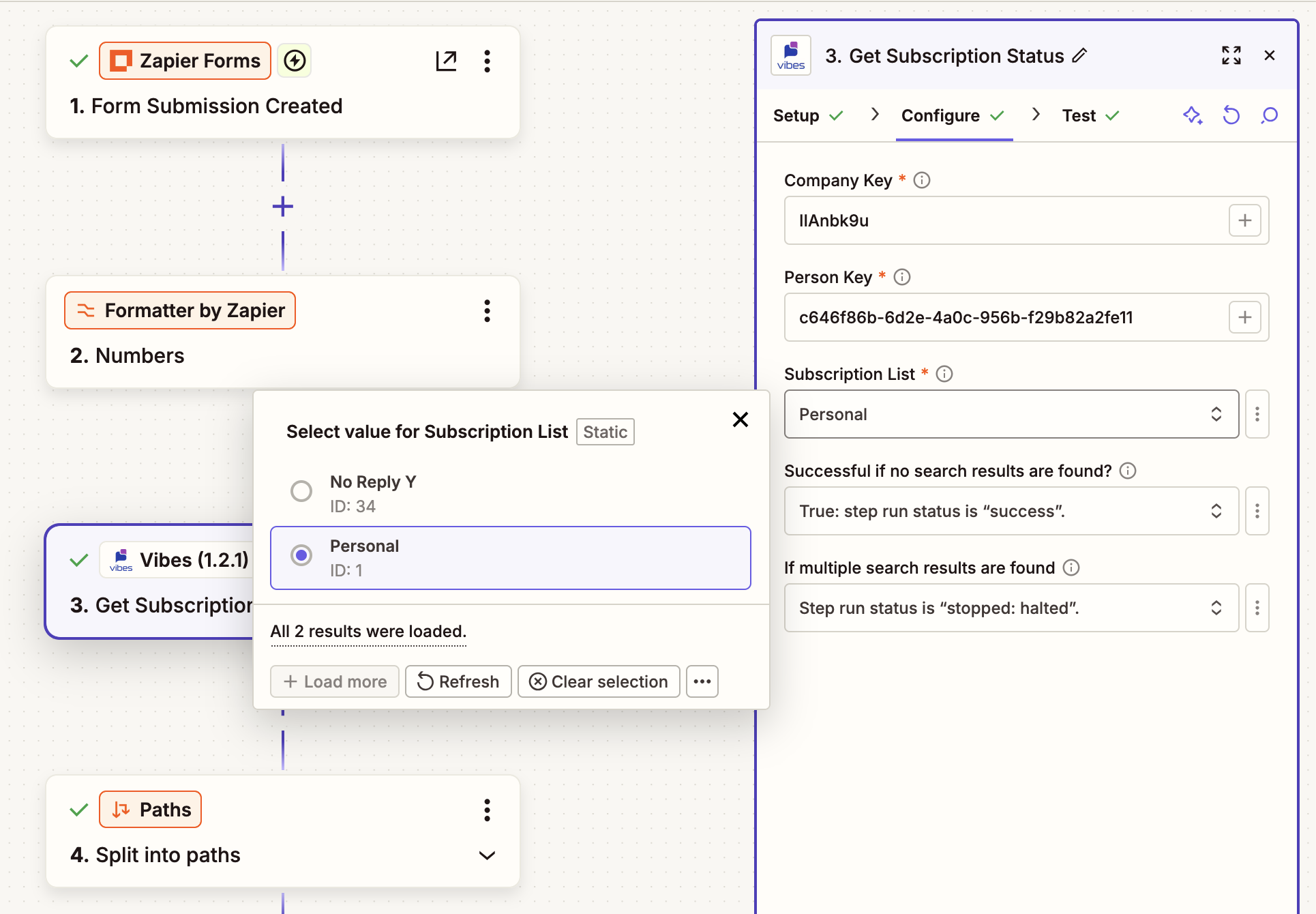The width and height of the screenshot is (1316, 914).
Task: Open If multiple search results dropdown
Action: pos(1012,608)
